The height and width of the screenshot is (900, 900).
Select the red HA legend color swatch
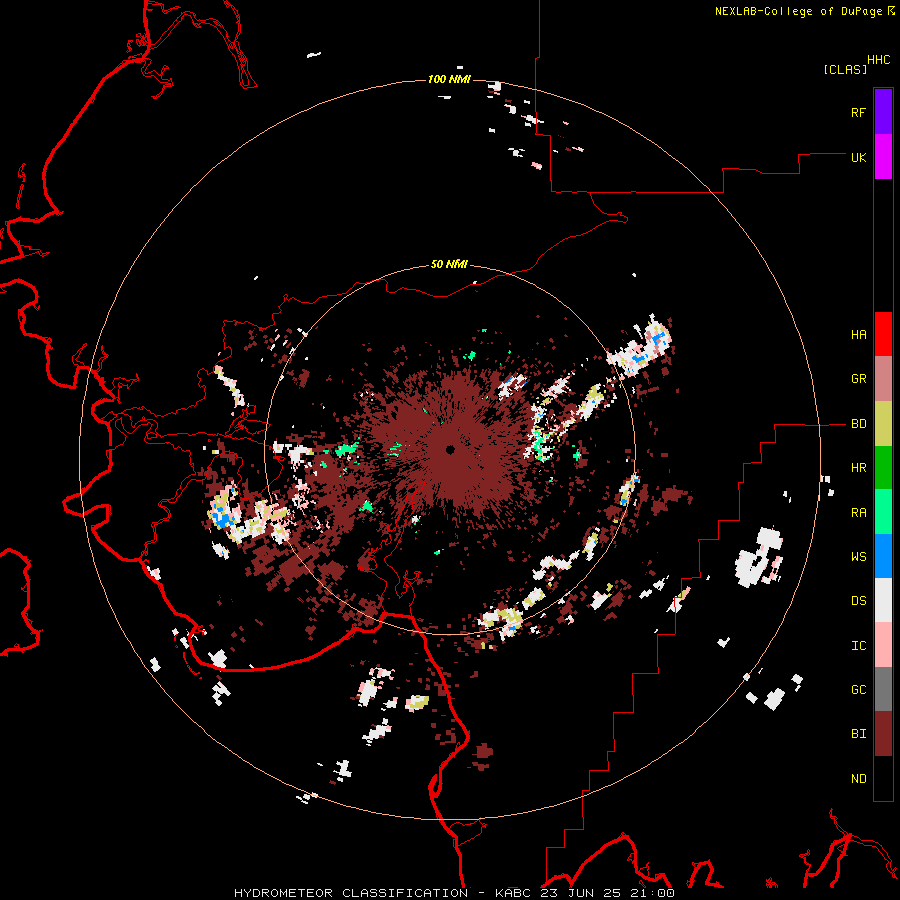click(883, 334)
